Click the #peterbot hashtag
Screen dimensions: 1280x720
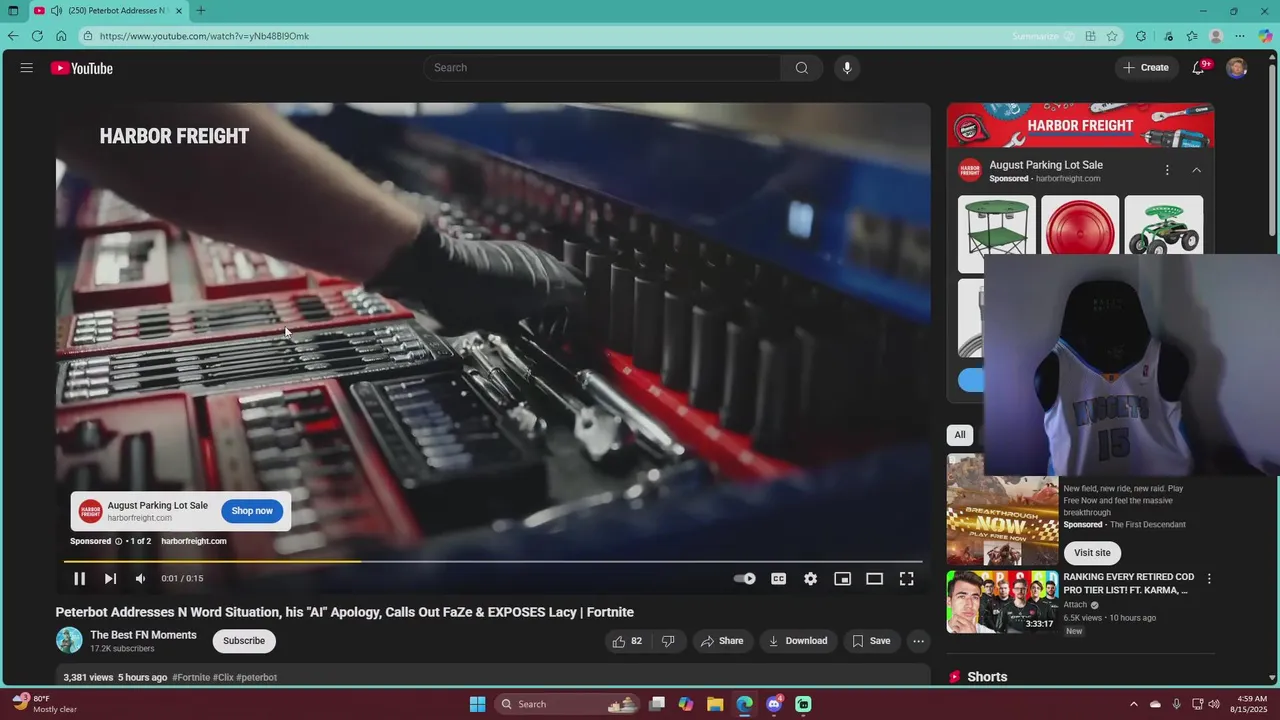pyautogui.click(x=257, y=678)
